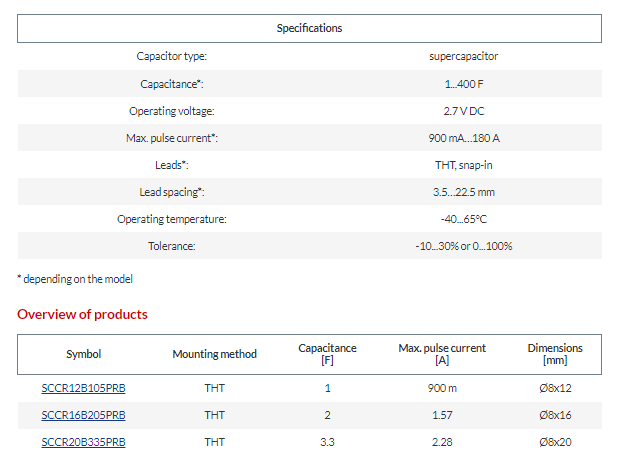Click the Symbol column header
The image size is (618, 460).
pyautogui.click(x=84, y=354)
